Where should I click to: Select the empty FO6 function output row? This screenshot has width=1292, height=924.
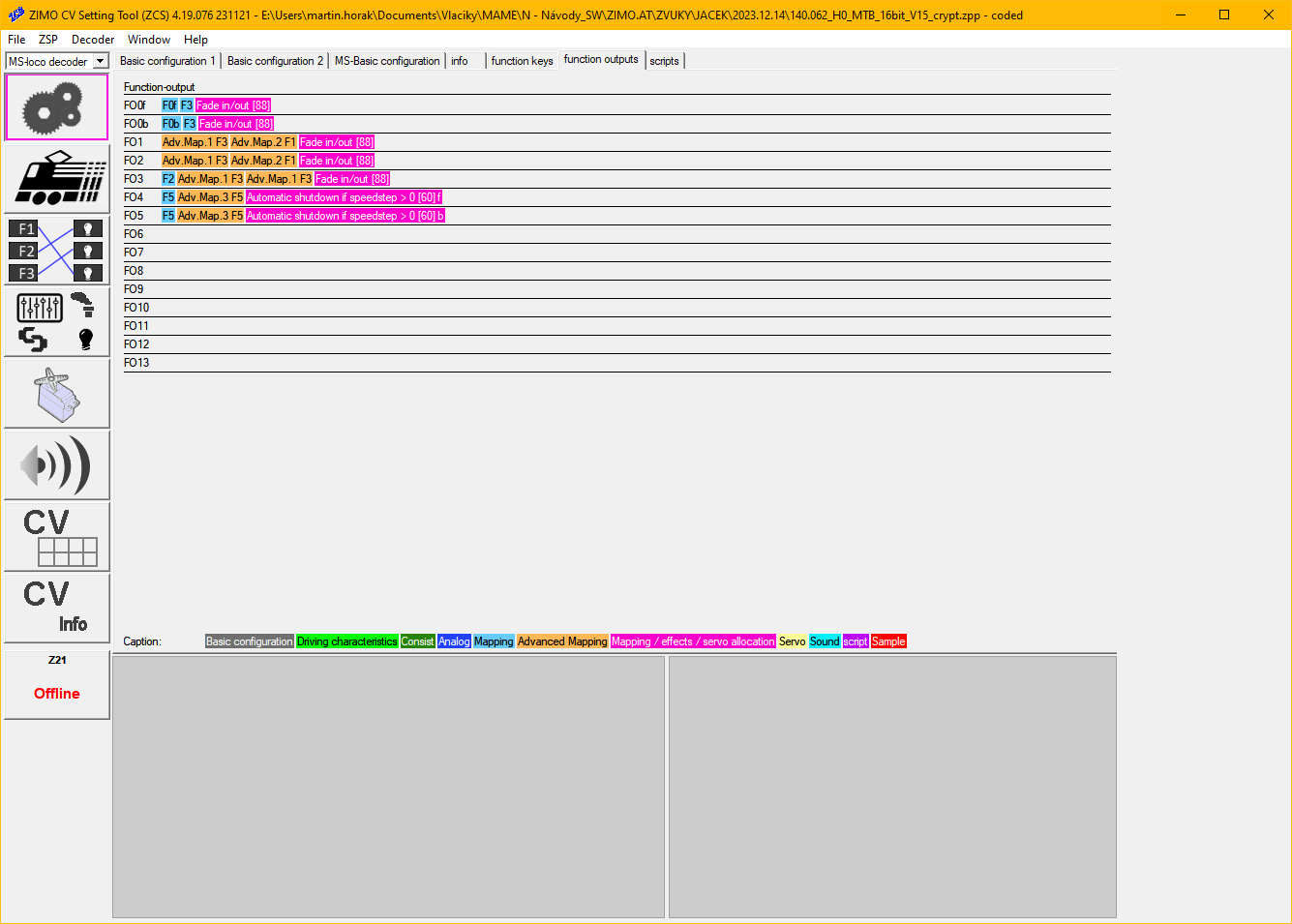(616, 234)
